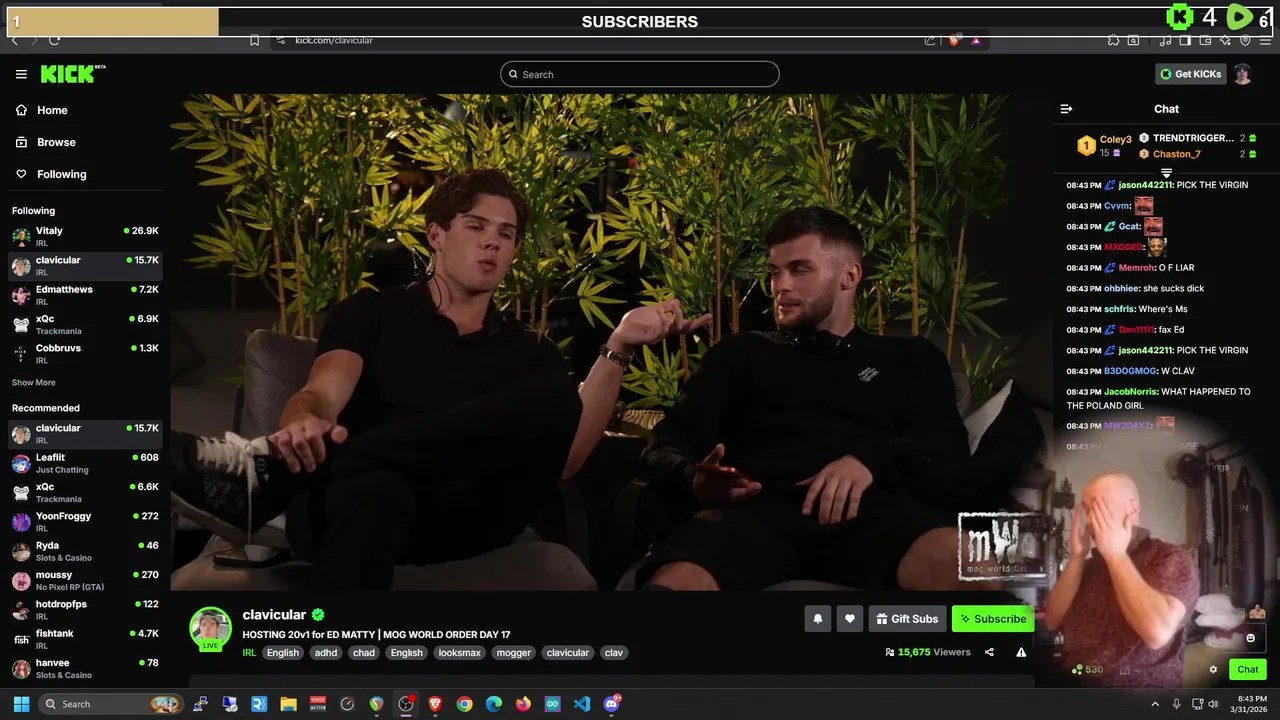
Task: Collapse the chat panel arrow icon
Action: coord(1066,109)
